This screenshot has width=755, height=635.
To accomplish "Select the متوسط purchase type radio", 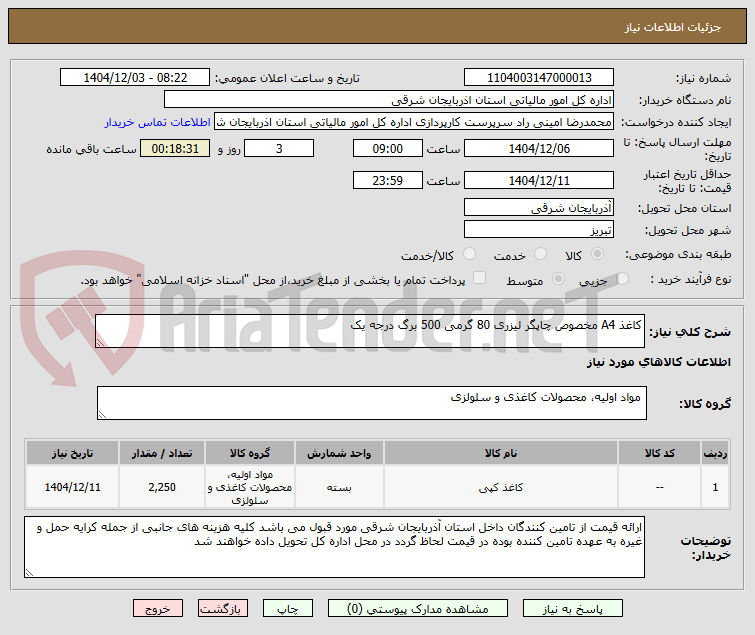I will point(559,278).
